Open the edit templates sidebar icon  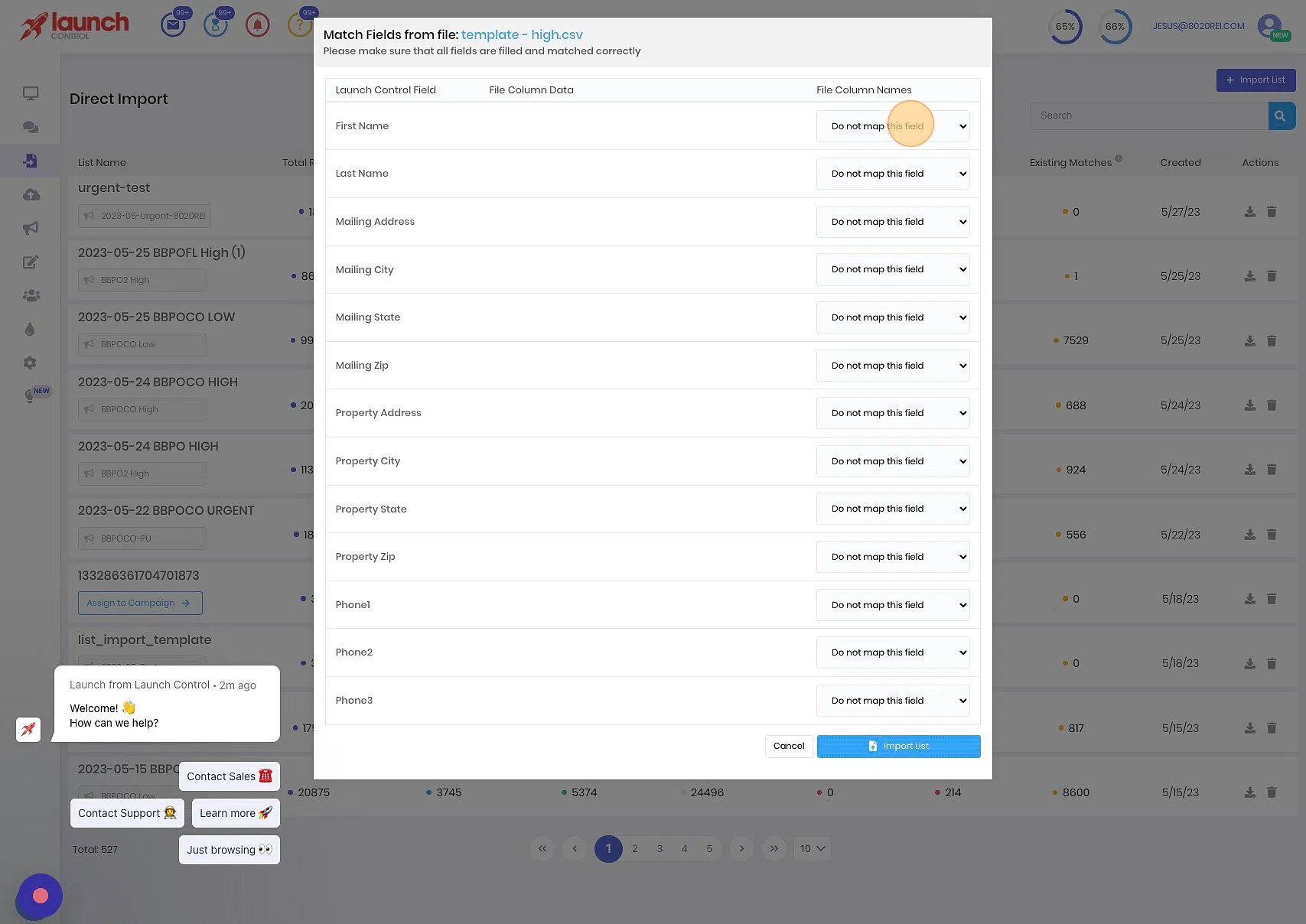coord(31,262)
